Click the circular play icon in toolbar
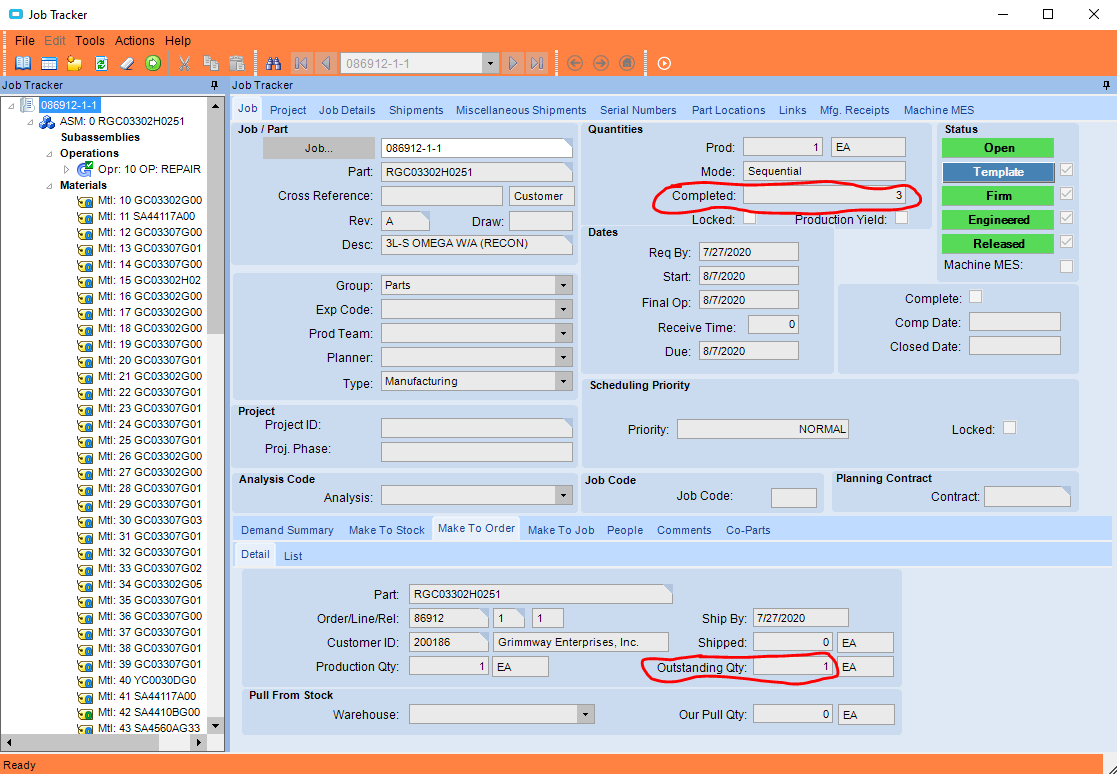 click(x=664, y=63)
